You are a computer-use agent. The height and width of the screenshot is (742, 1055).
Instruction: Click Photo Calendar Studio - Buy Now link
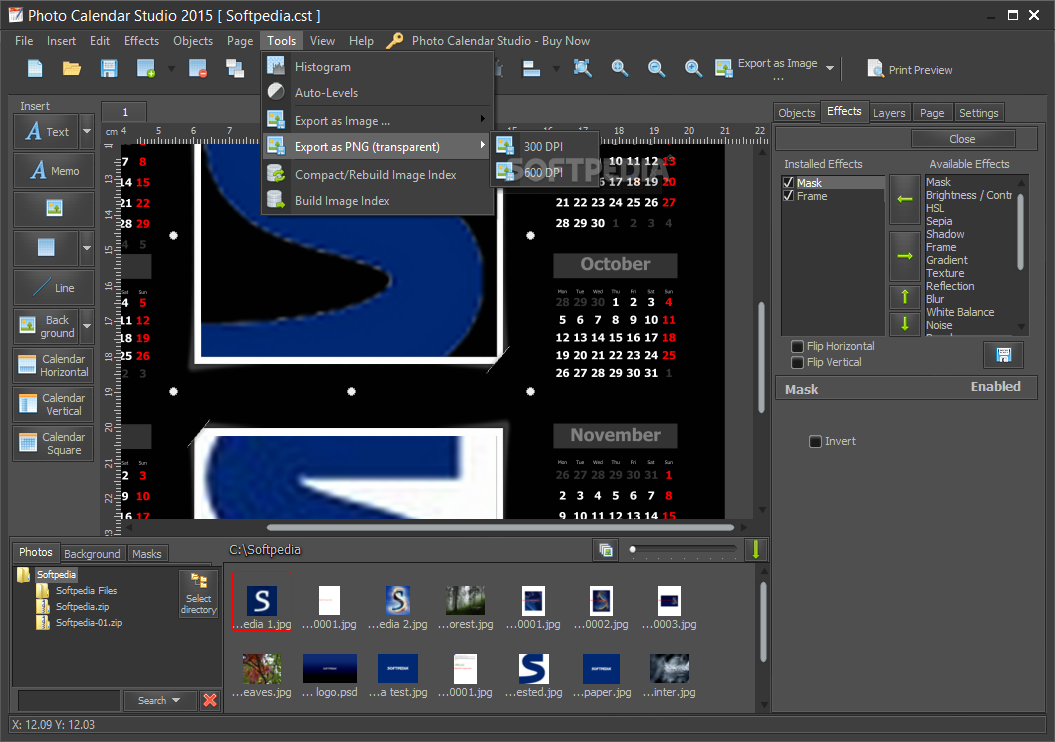pyautogui.click(x=501, y=41)
